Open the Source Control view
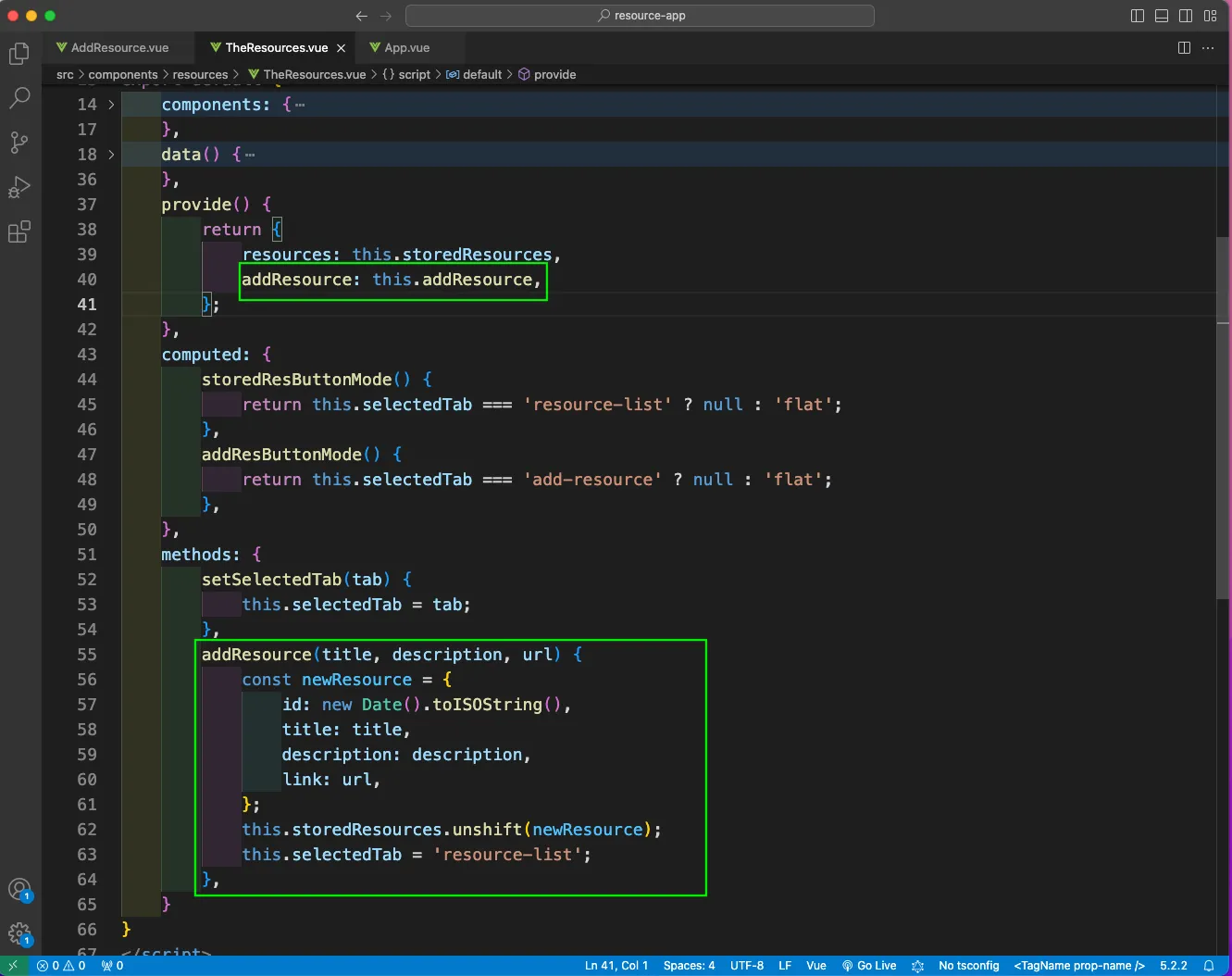 [x=19, y=142]
